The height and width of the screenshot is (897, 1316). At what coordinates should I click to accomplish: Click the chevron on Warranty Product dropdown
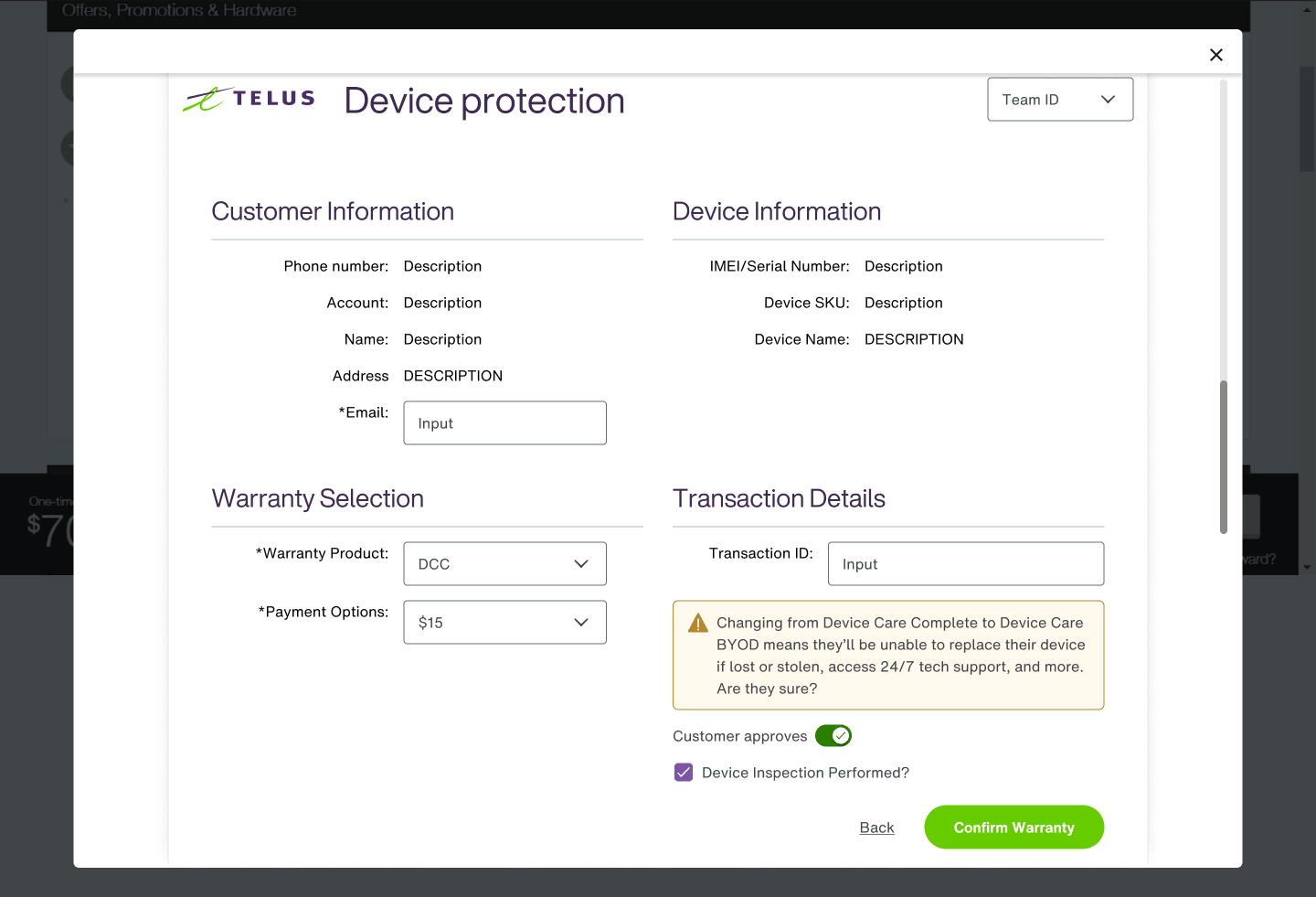[x=581, y=564]
